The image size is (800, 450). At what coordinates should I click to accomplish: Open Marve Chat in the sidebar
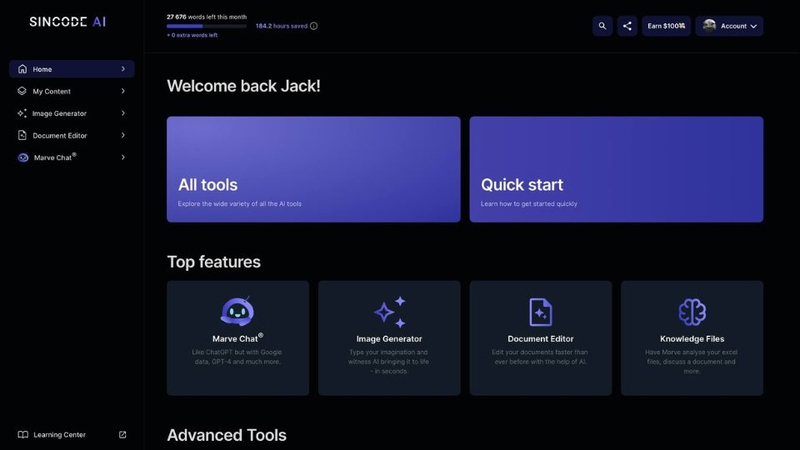click(72, 158)
